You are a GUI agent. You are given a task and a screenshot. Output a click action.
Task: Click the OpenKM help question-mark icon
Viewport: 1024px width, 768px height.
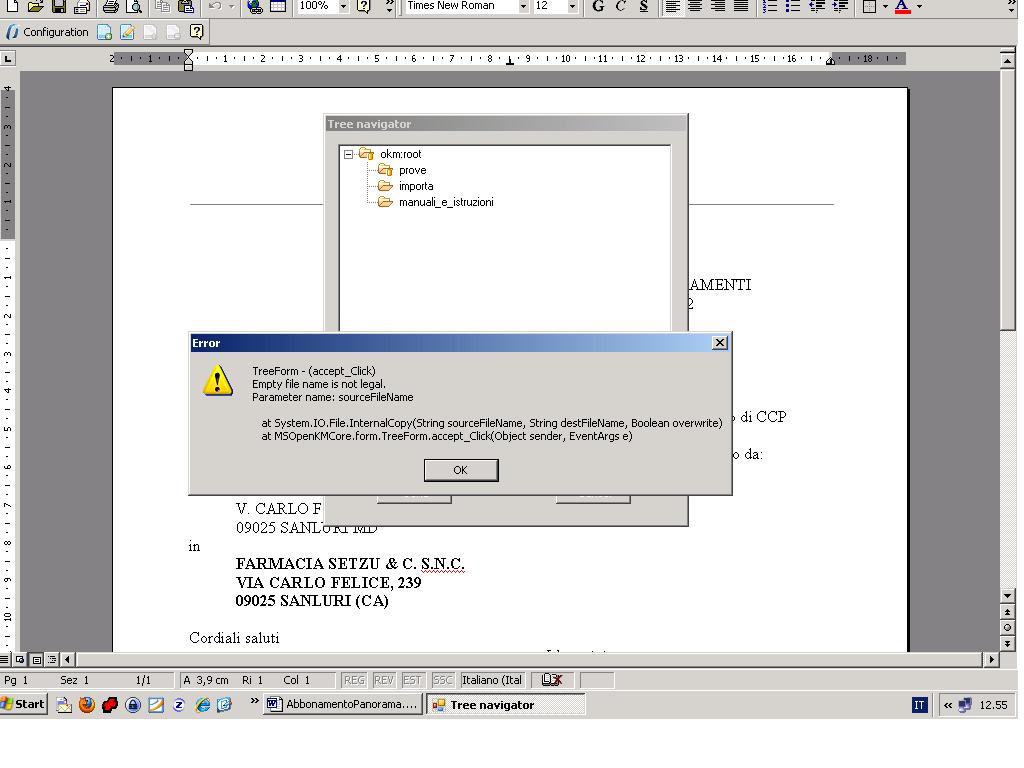tap(197, 31)
